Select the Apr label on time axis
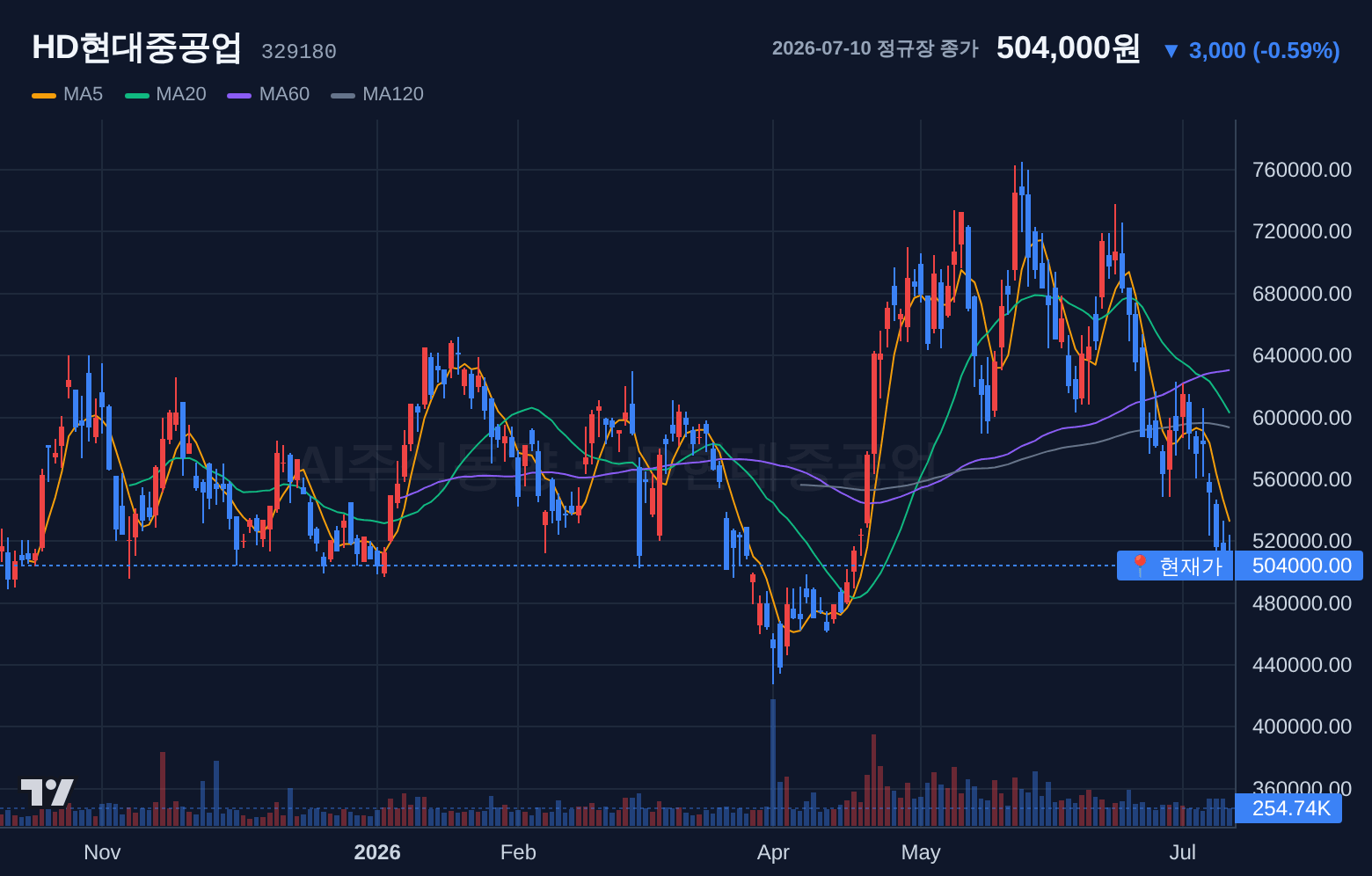The height and width of the screenshot is (876, 1372). coord(773,852)
